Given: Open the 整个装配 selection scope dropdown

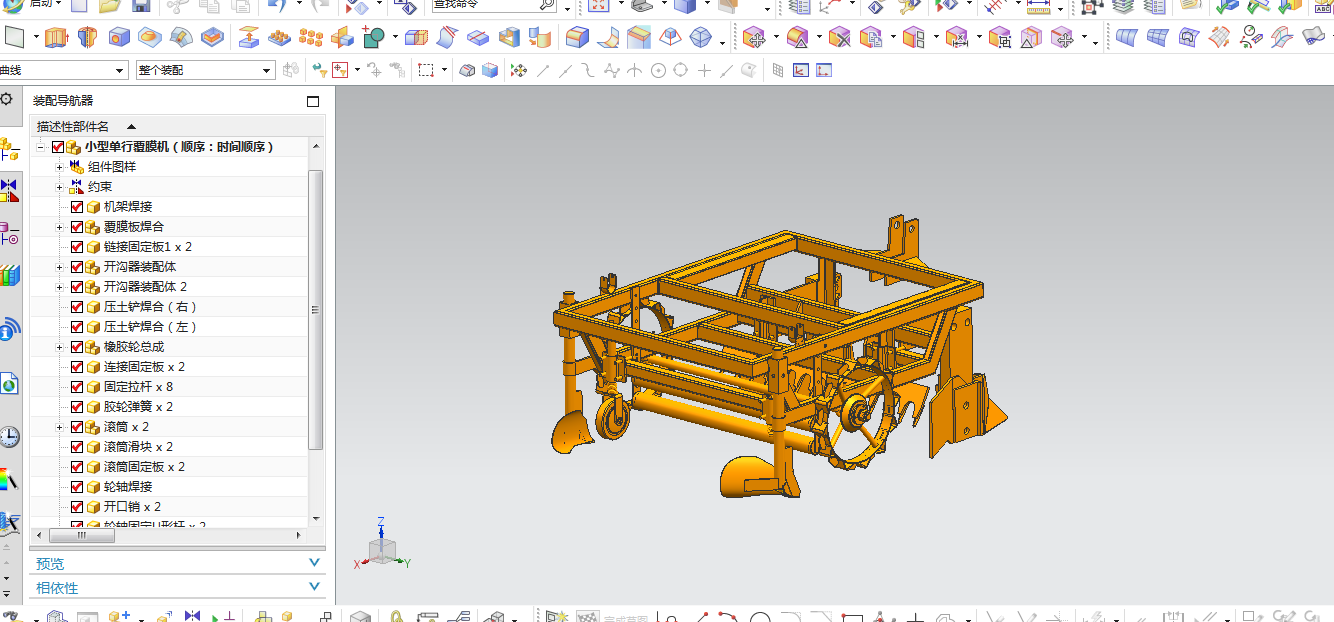Looking at the screenshot, I should pyautogui.click(x=267, y=71).
